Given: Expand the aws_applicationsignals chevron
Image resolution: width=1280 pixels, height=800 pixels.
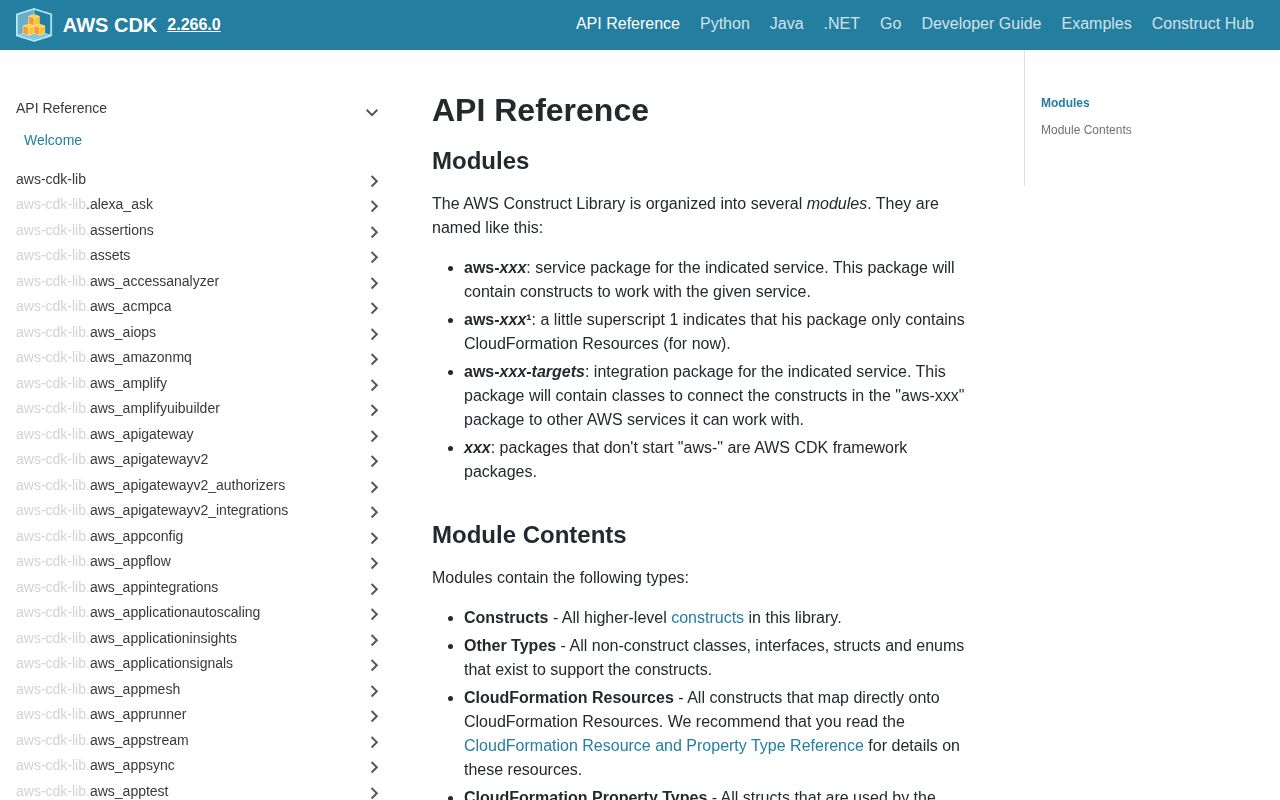Looking at the screenshot, I should pos(374,665).
